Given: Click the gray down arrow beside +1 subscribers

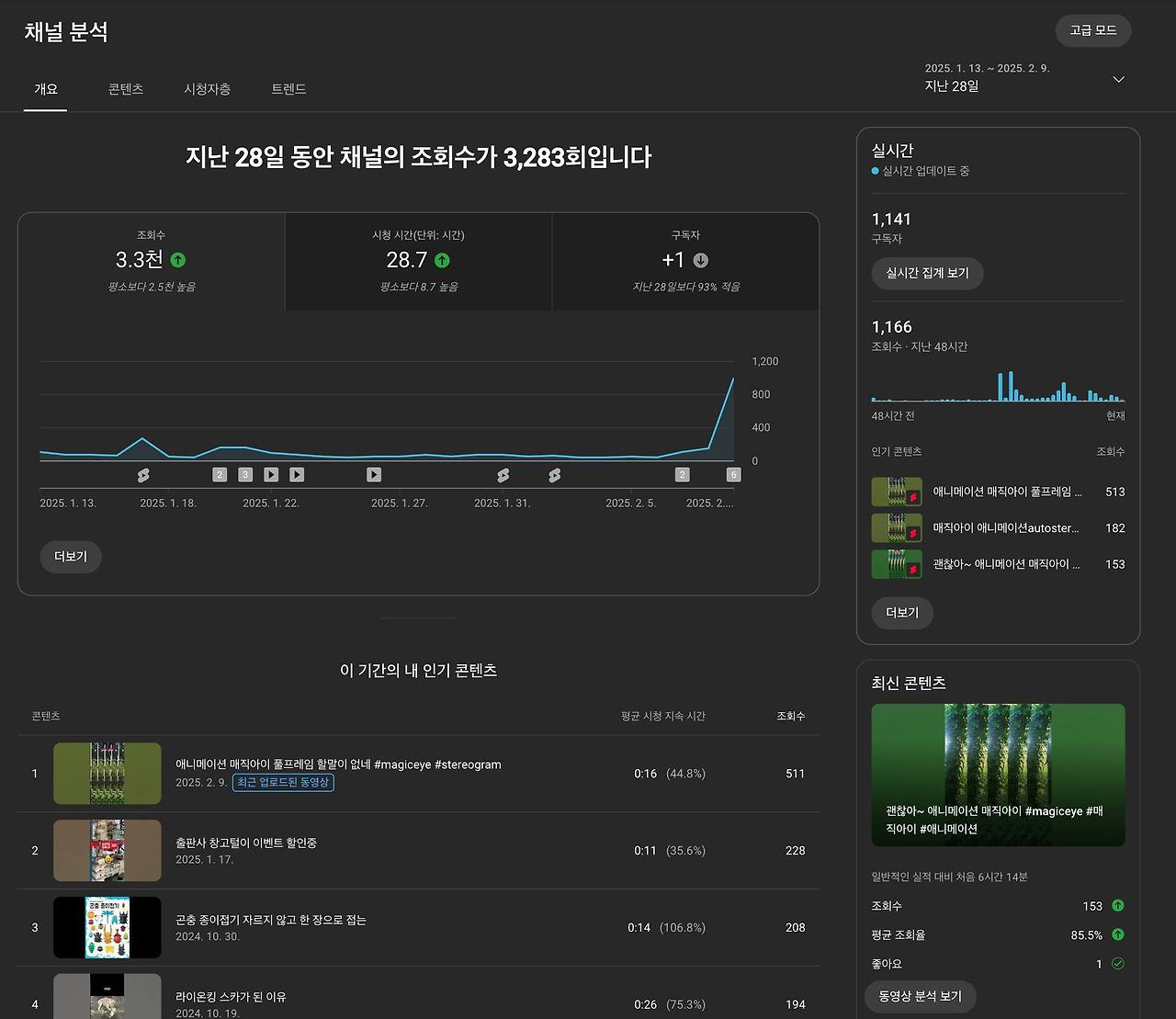Looking at the screenshot, I should click(x=700, y=260).
